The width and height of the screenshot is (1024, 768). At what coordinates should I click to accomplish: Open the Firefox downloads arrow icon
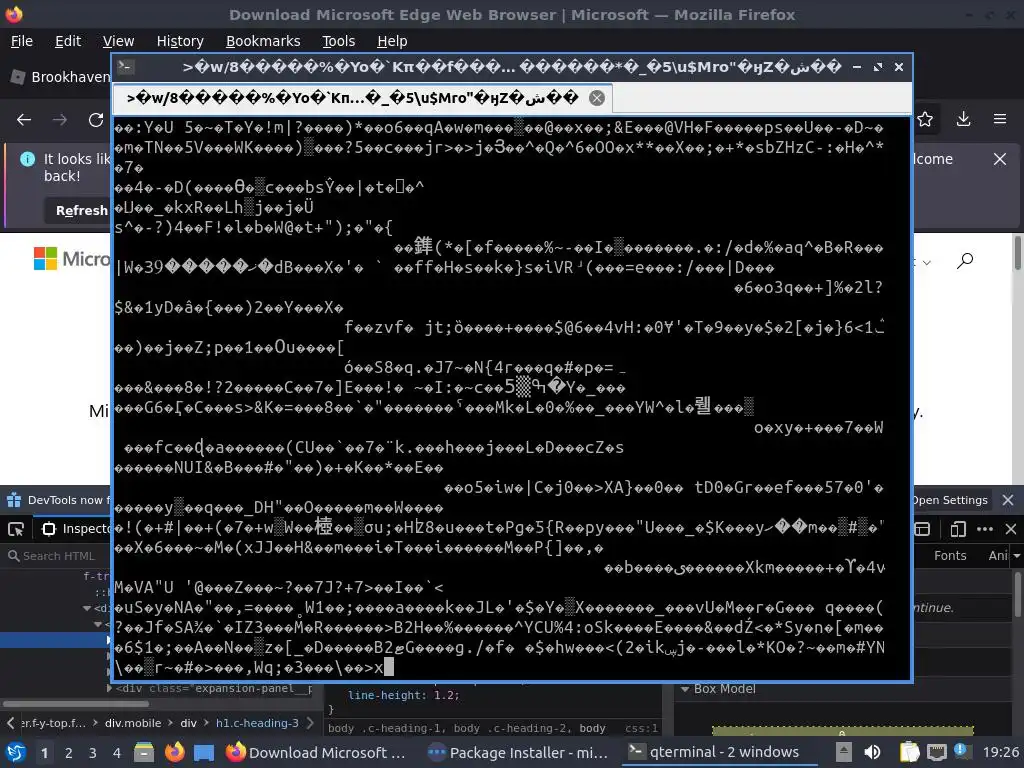point(963,120)
